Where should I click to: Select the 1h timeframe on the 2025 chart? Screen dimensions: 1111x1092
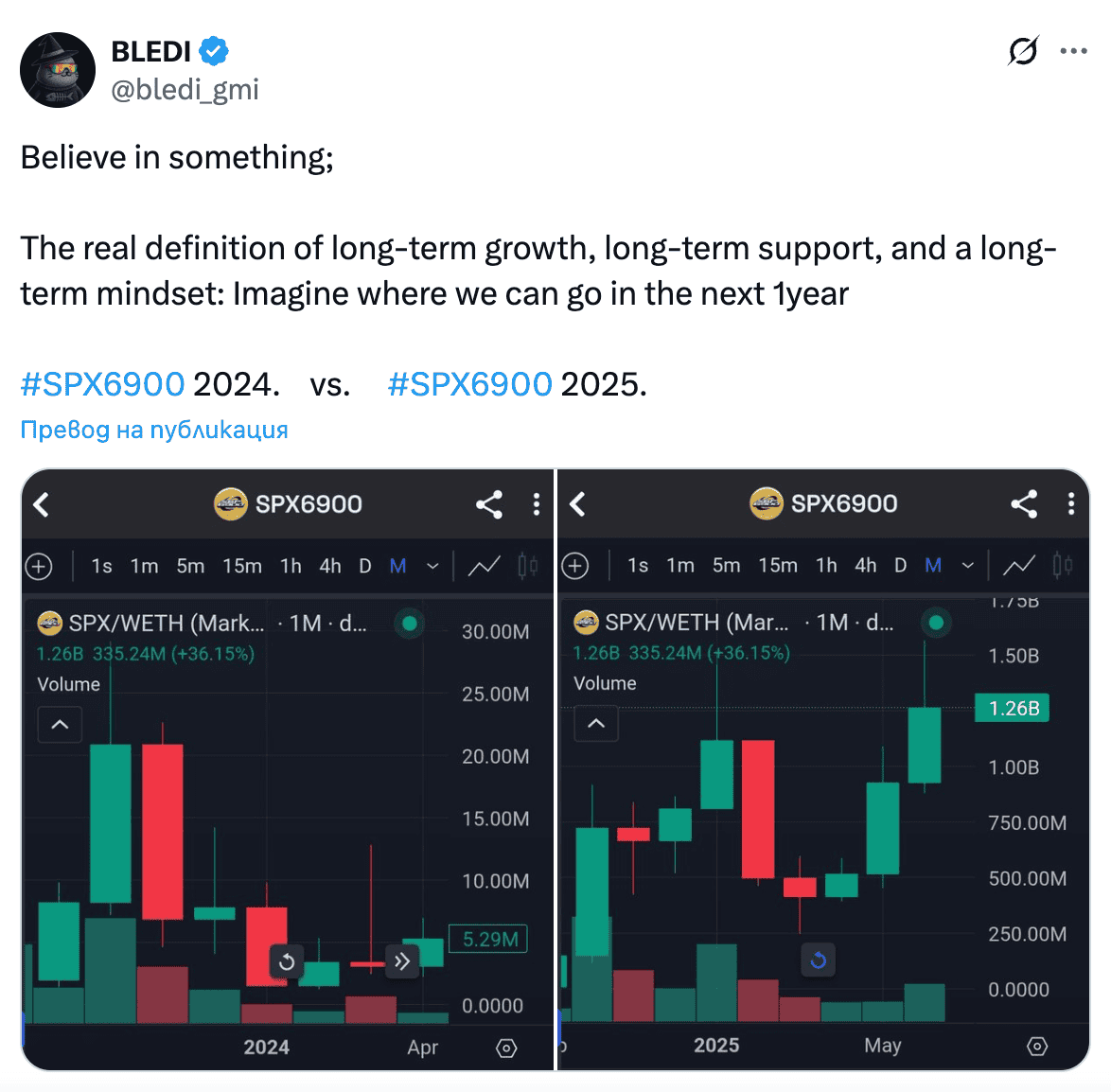point(825,565)
